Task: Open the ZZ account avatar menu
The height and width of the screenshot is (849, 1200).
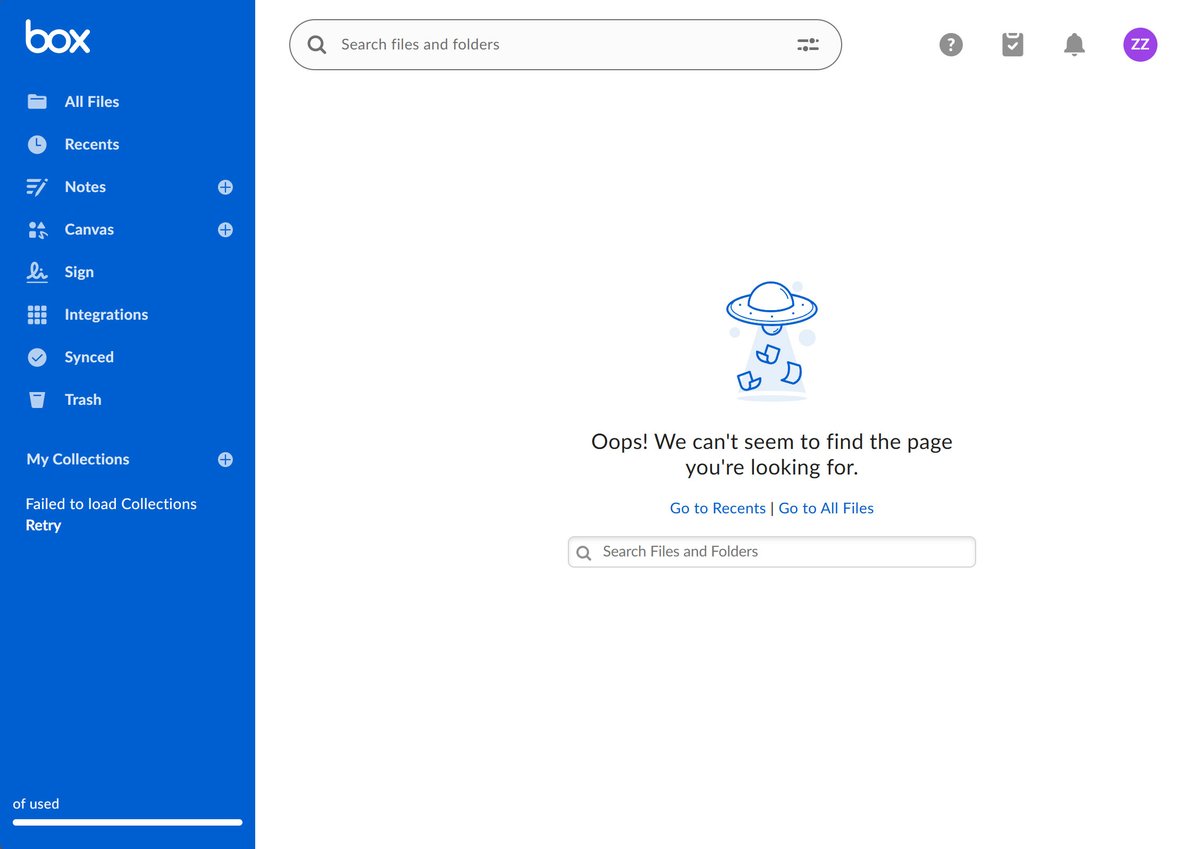Action: (1140, 44)
